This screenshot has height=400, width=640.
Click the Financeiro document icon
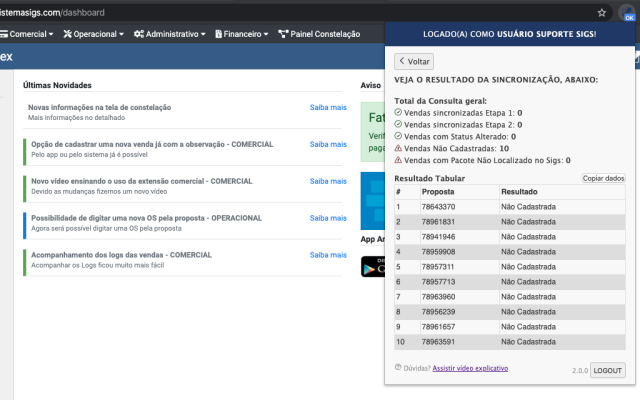tap(218, 34)
